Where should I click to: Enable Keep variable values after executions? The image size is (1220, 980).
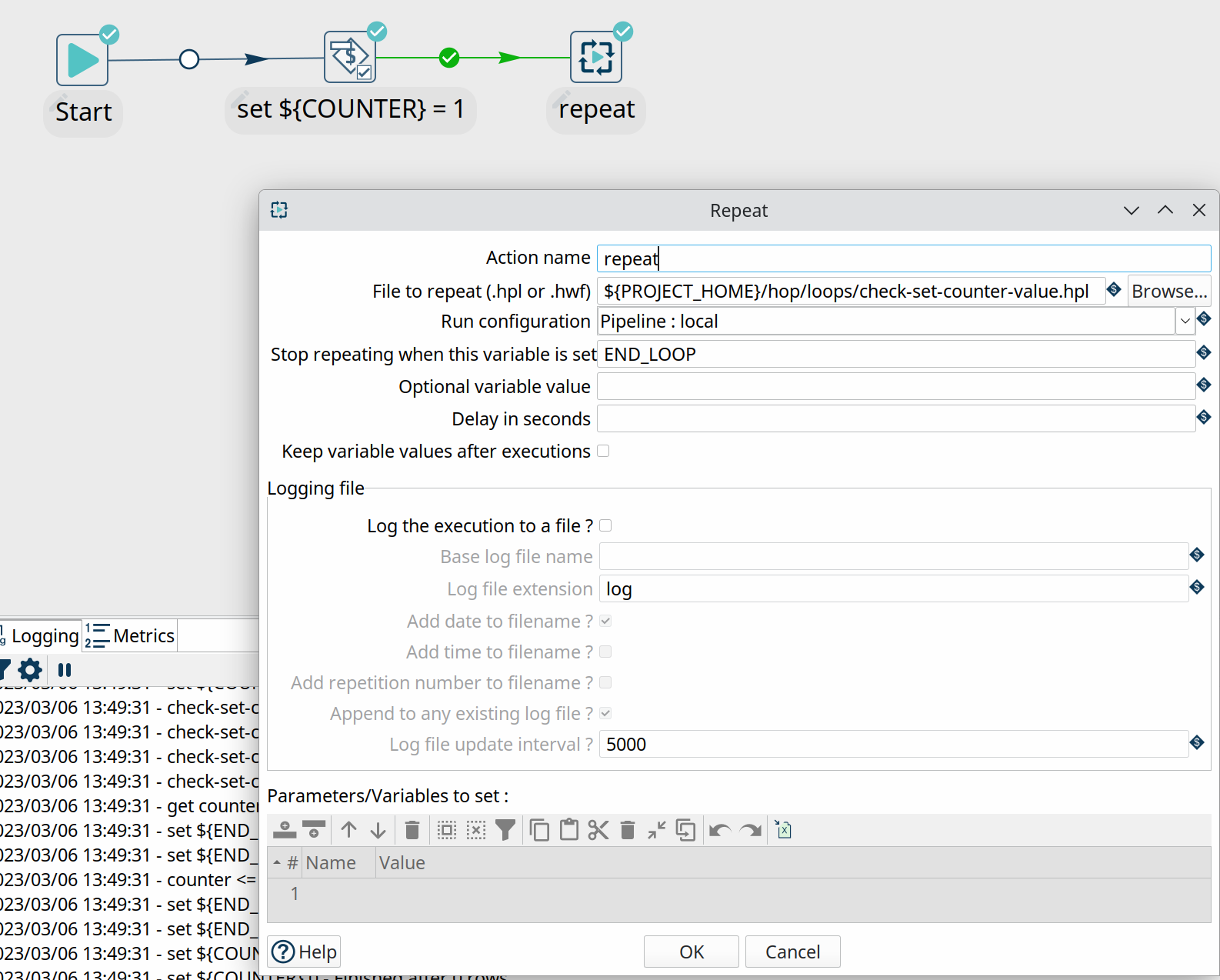[604, 451]
